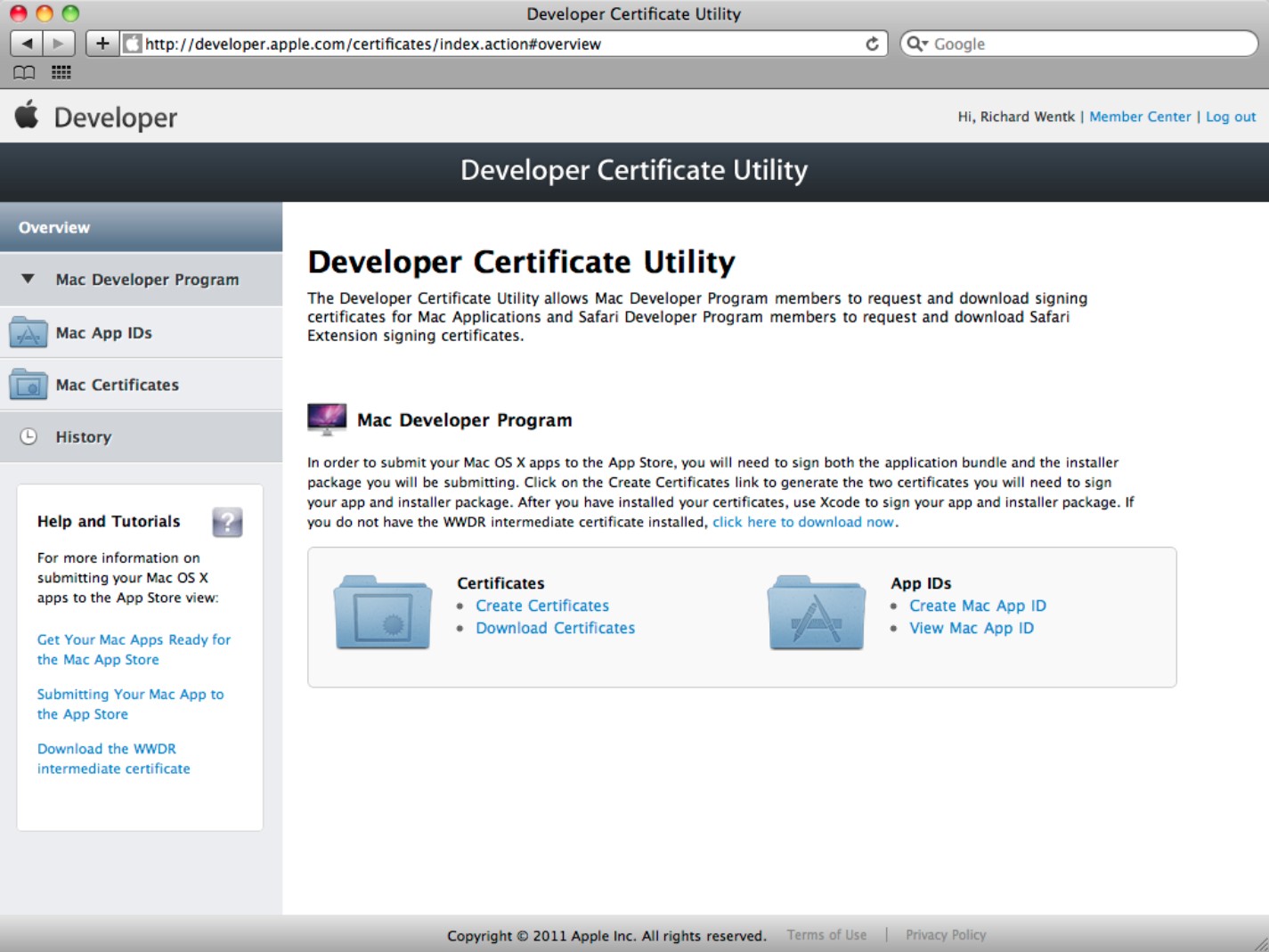Screen dimensions: 1269x952
Task: Click the Privacy Policy footer link
Action: coord(946,935)
